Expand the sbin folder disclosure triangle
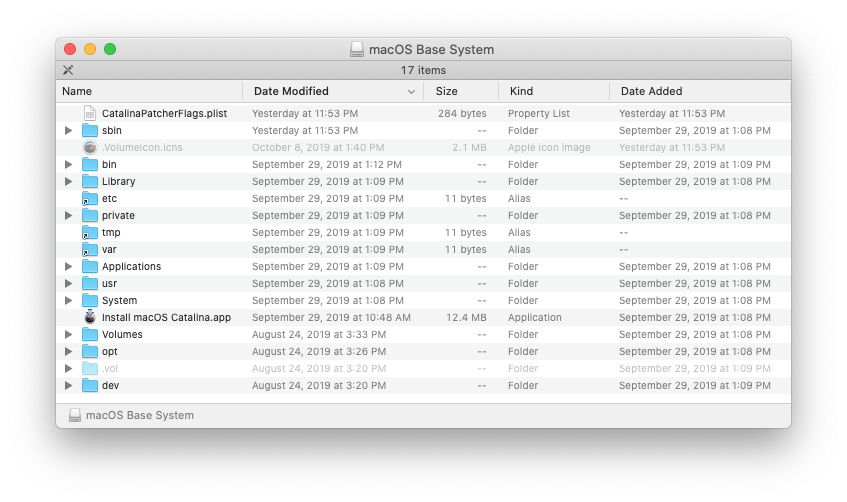Image resolution: width=847 pixels, height=502 pixels. click(x=69, y=130)
